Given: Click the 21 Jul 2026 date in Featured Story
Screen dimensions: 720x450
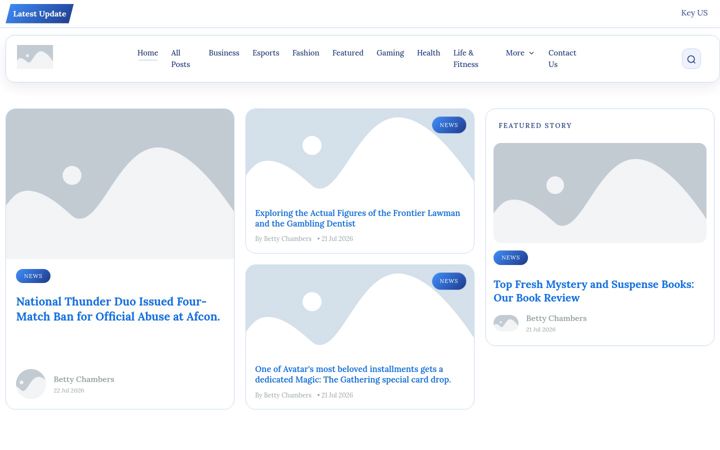Looking at the screenshot, I should click(541, 329).
